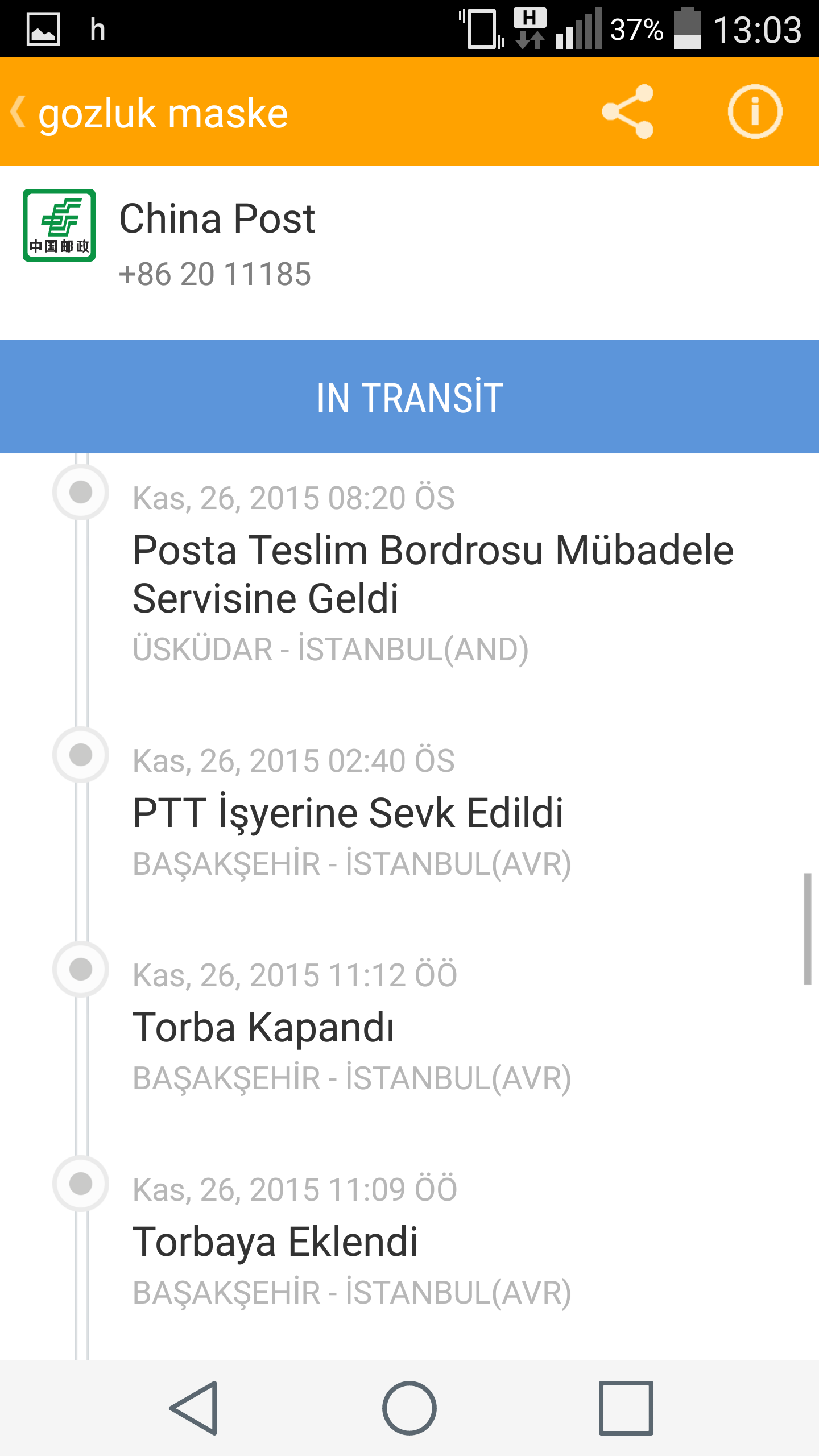Image resolution: width=819 pixels, height=1456 pixels.
Task: Tap the picture notification icon in status bar
Action: [x=43, y=28]
